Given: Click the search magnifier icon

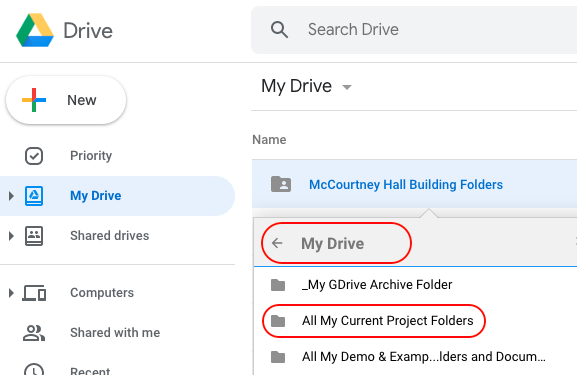Looking at the screenshot, I should point(279,29).
